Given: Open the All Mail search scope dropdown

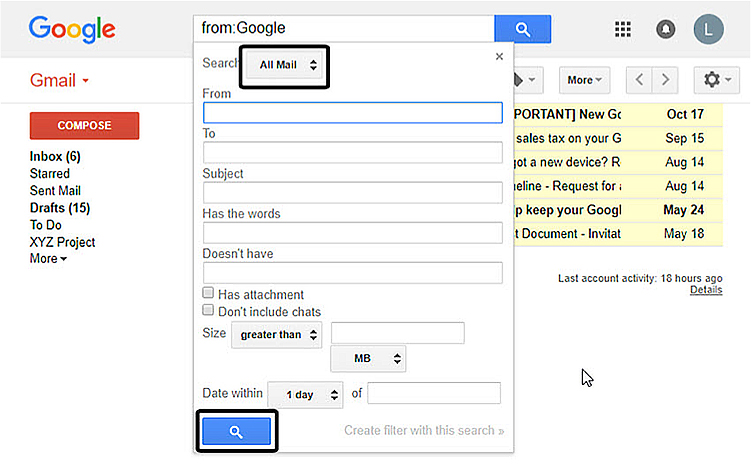Looking at the screenshot, I should pyautogui.click(x=285, y=65).
